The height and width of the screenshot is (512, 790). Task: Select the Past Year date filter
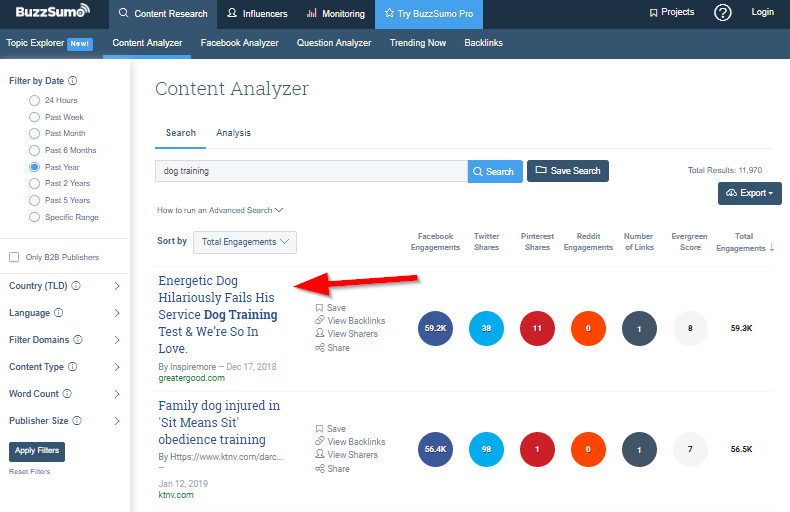coord(34,167)
